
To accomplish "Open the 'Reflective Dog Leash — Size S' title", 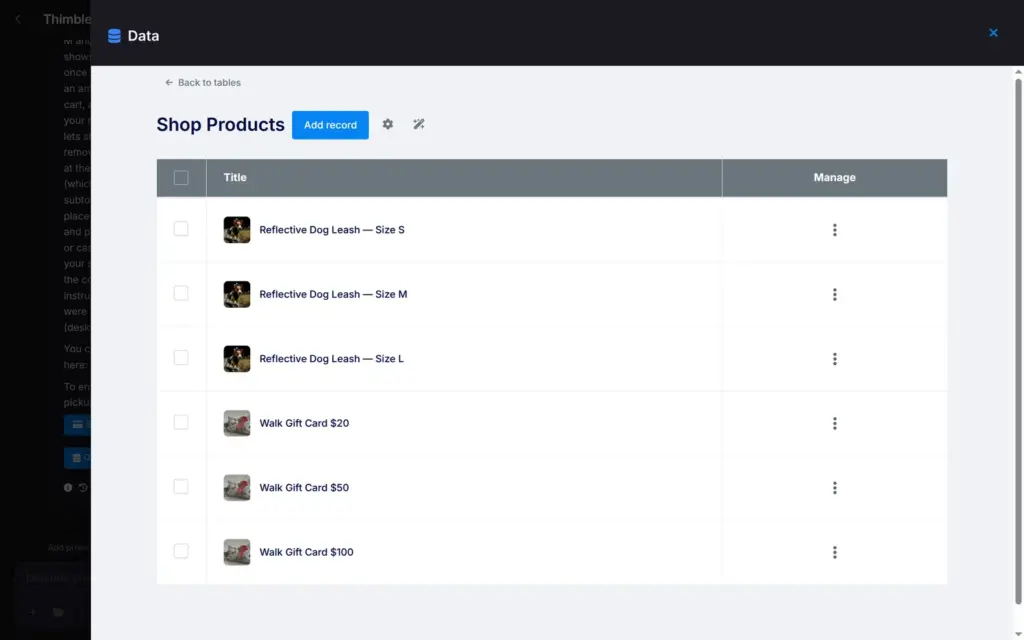I will coord(332,230).
